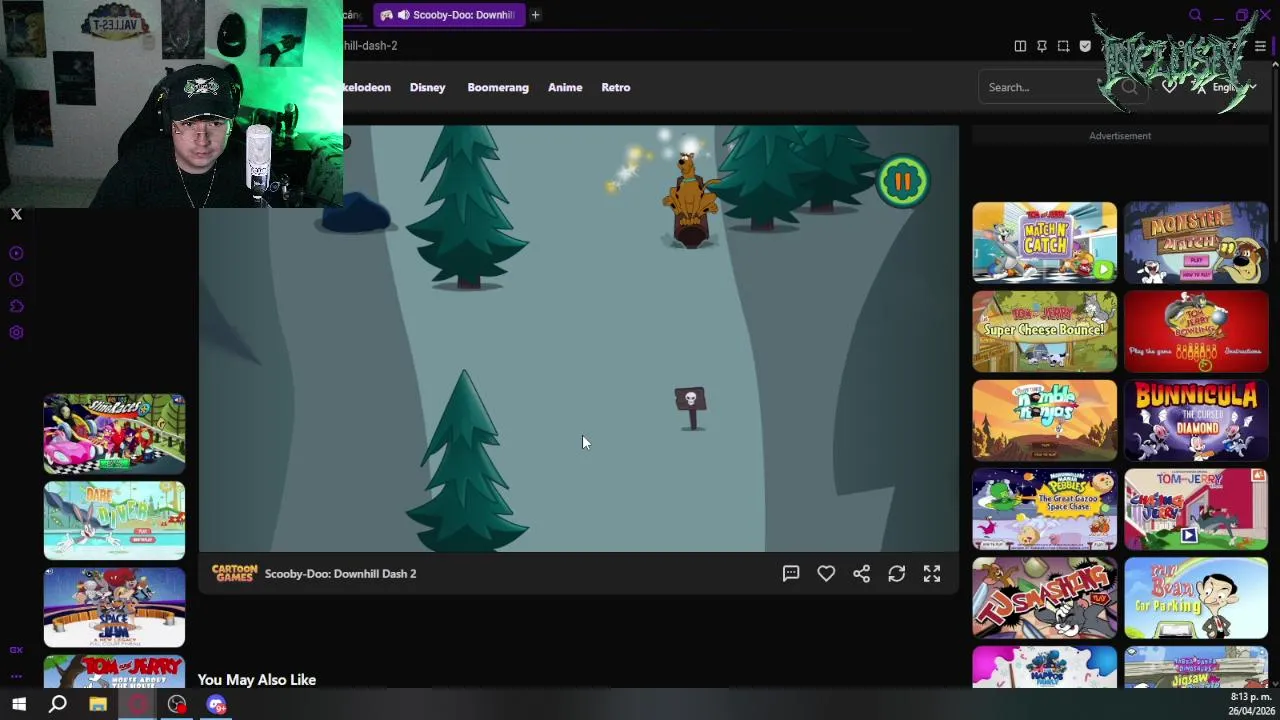Open Extensions from the sidebar
This screenshot has width=1280, height=720.
pos(16,306)
